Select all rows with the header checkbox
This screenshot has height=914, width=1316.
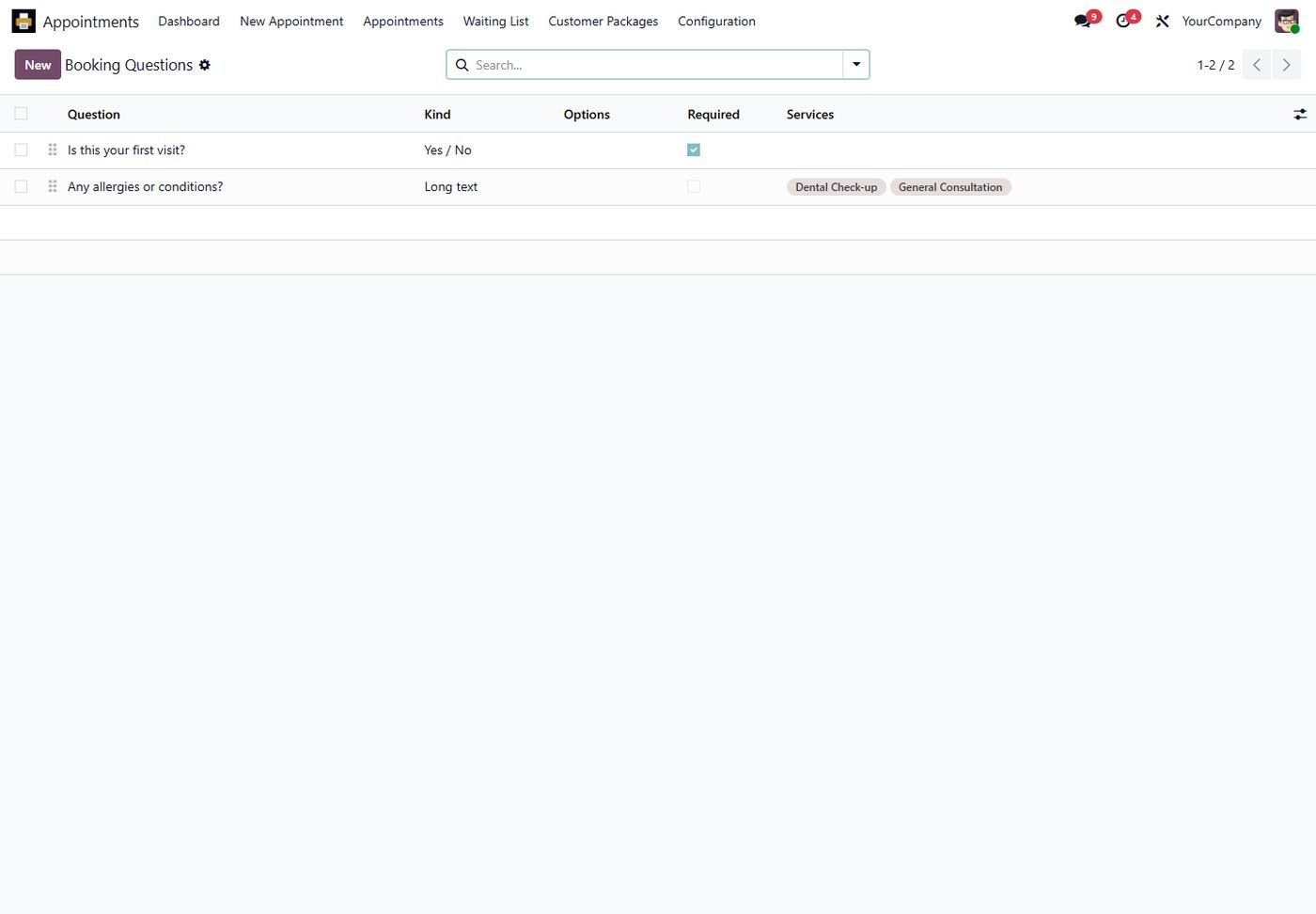21,114
